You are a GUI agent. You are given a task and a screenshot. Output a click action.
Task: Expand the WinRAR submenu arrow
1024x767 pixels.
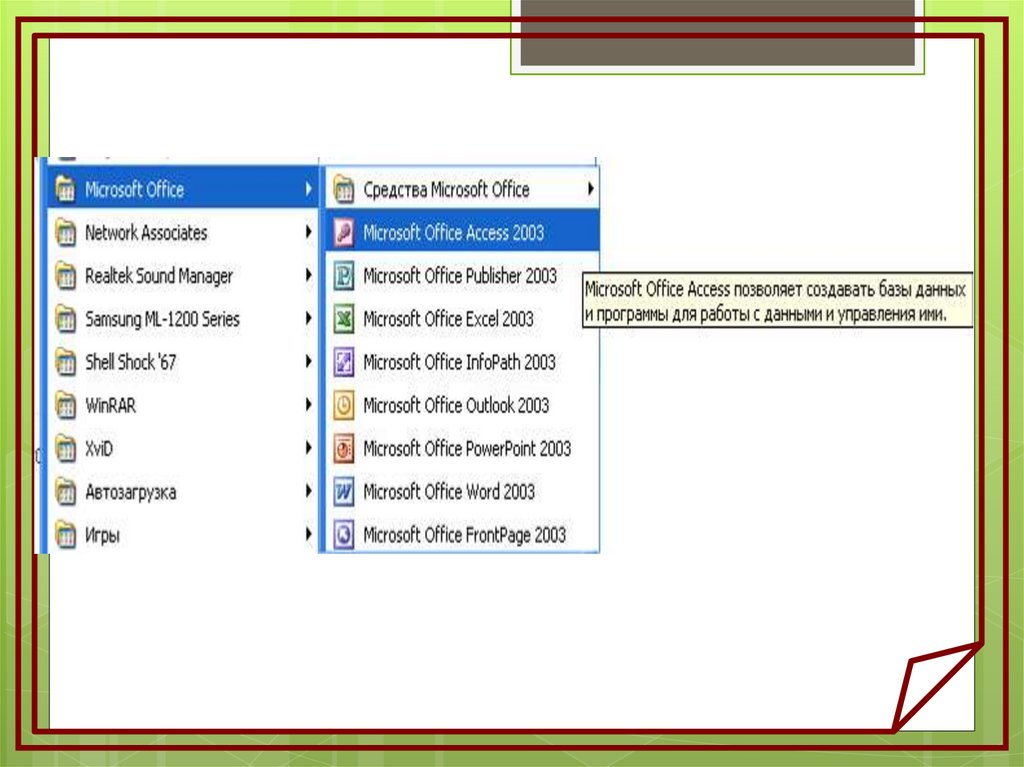tap(308, 404)
